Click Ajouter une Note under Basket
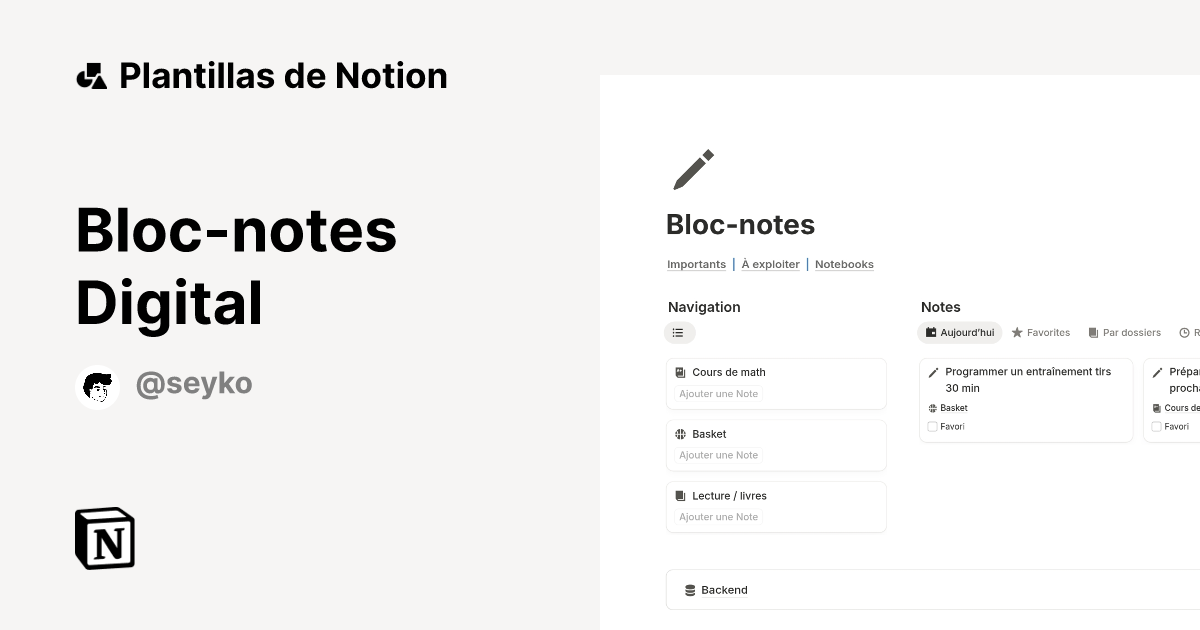The width and height of the screenshot is (1200, 630). [x=718, y=455]
